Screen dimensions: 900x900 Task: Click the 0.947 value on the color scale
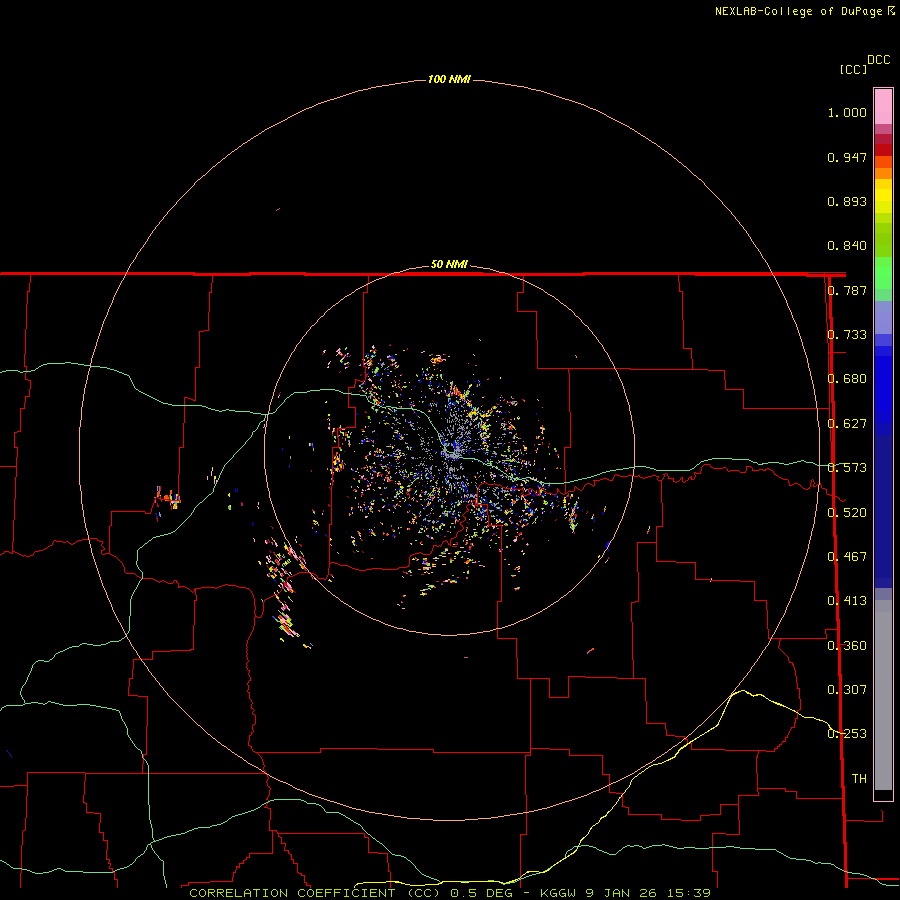point(847,157)
